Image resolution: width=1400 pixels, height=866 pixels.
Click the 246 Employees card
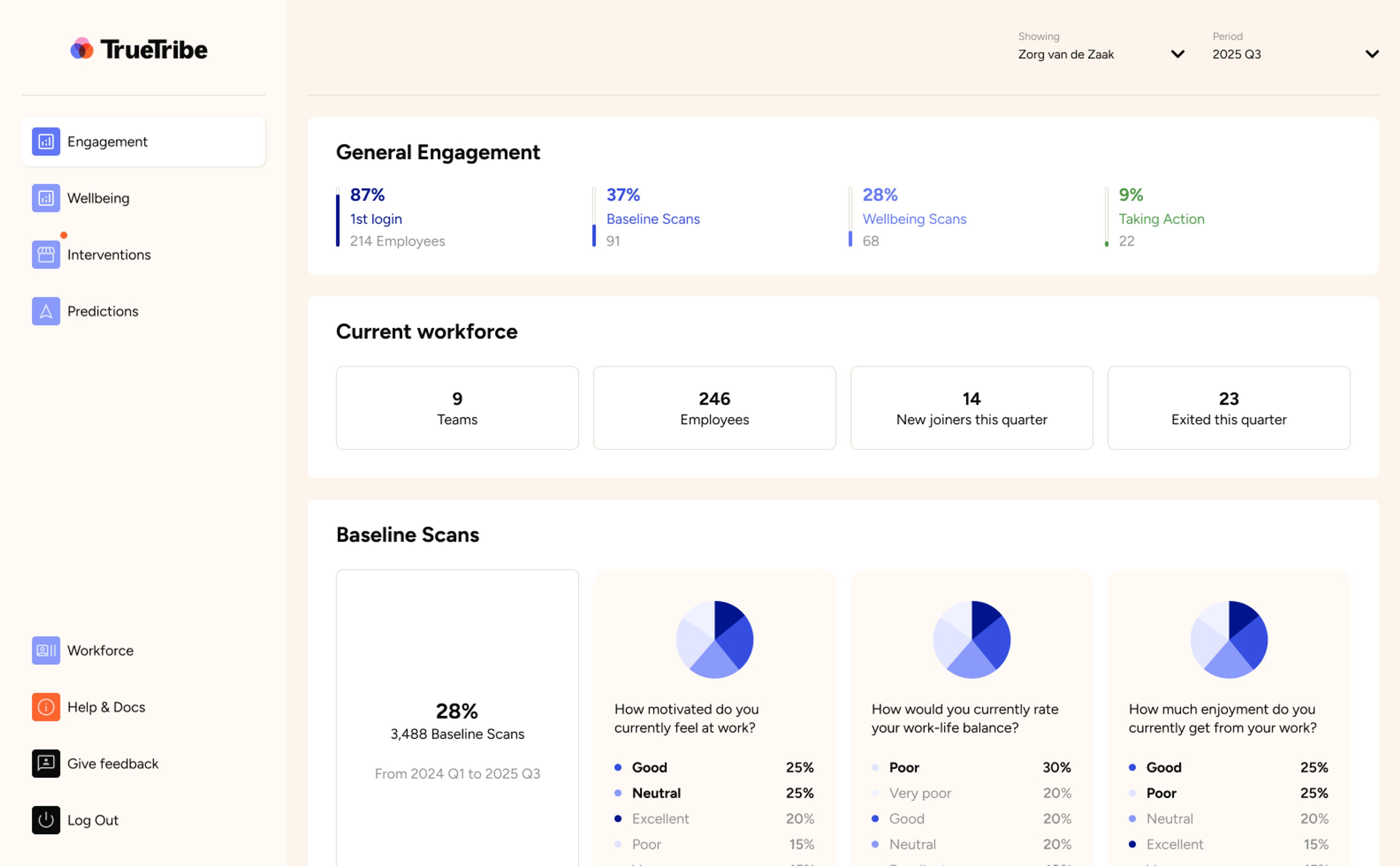coord(714,408)
